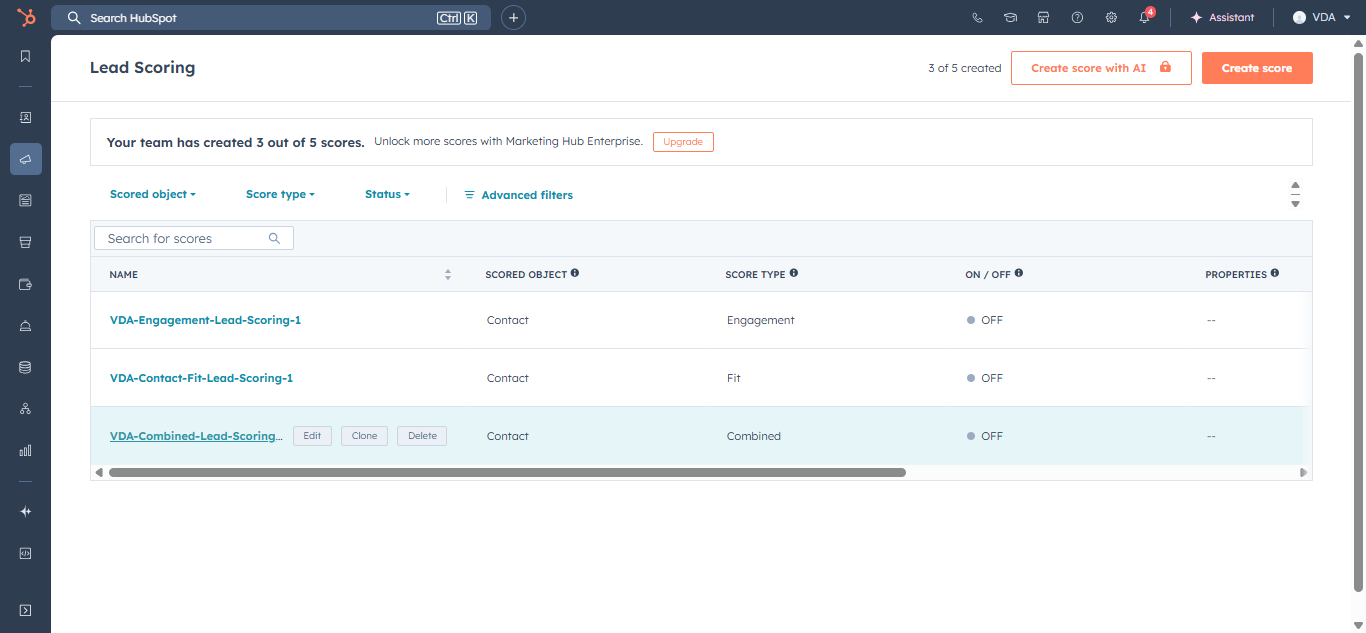Open the Breeze AI sparkle sidebar icon
Image resolution: width=1366 pixels, height=633 pixels.
(26, 511)
